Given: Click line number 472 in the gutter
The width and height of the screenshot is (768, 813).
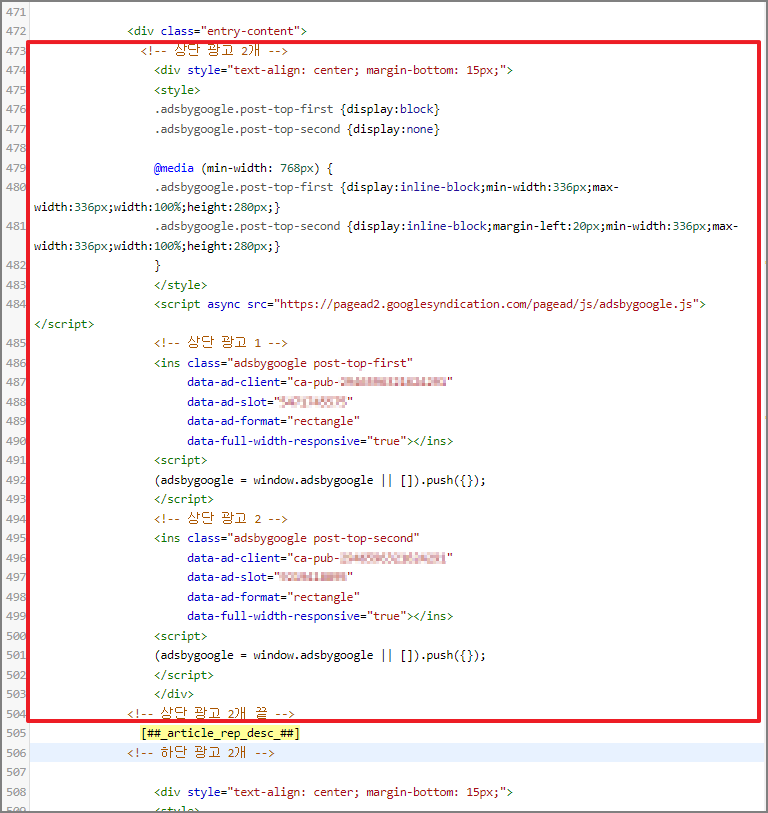Looking at the screenshot, I should [16, 31].
